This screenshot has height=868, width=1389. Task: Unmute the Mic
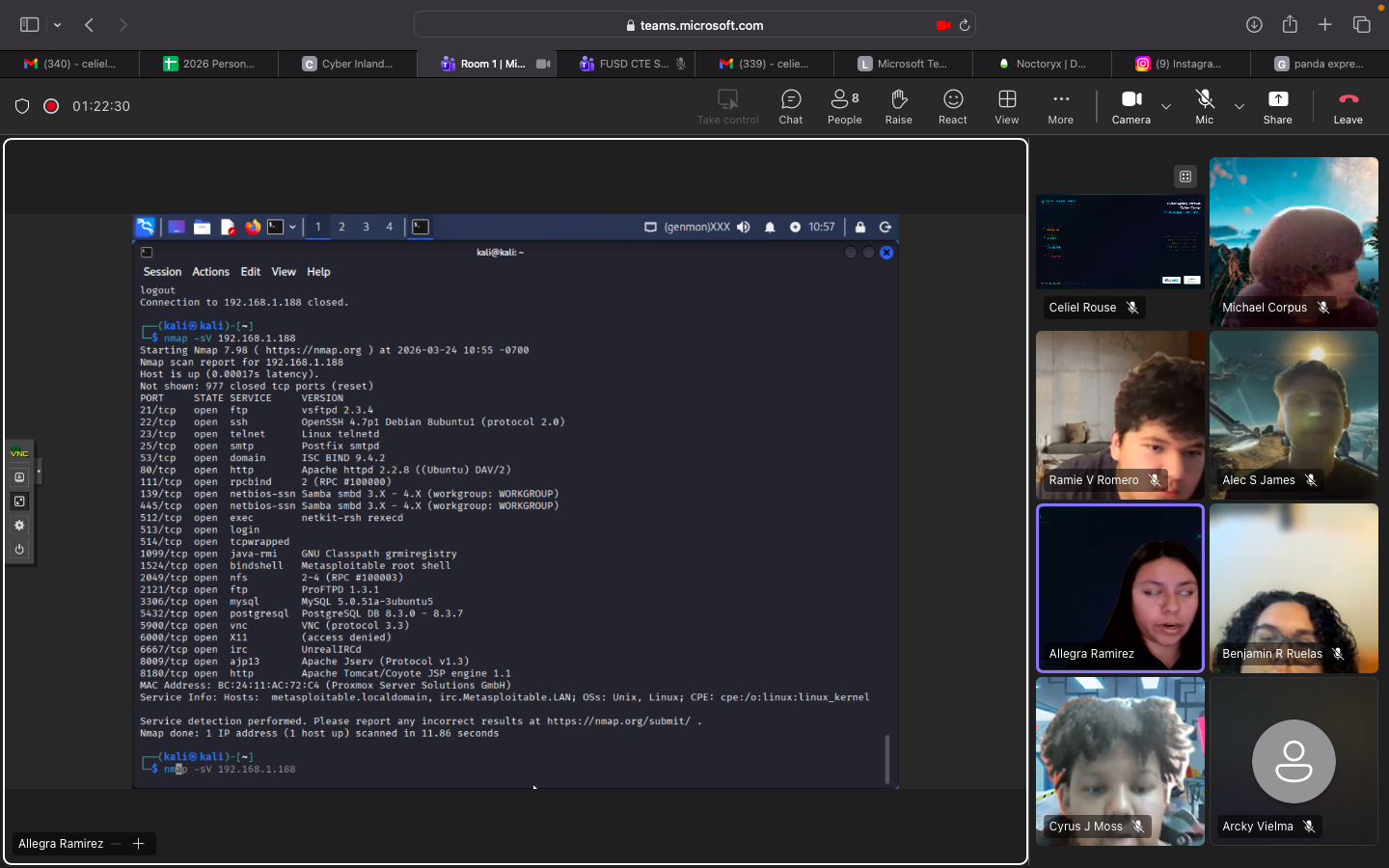[1204, 106]
